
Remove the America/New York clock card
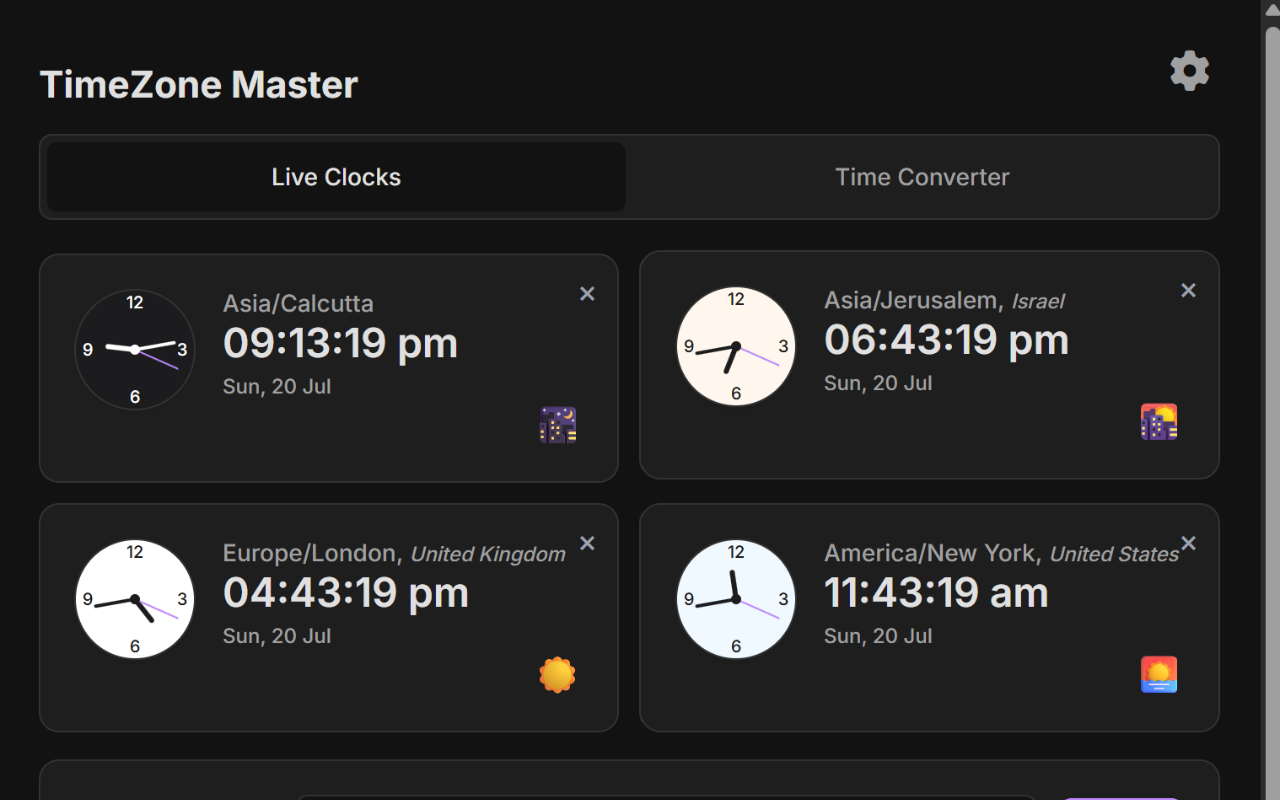pyautogui.click(x=1188, y=543)
